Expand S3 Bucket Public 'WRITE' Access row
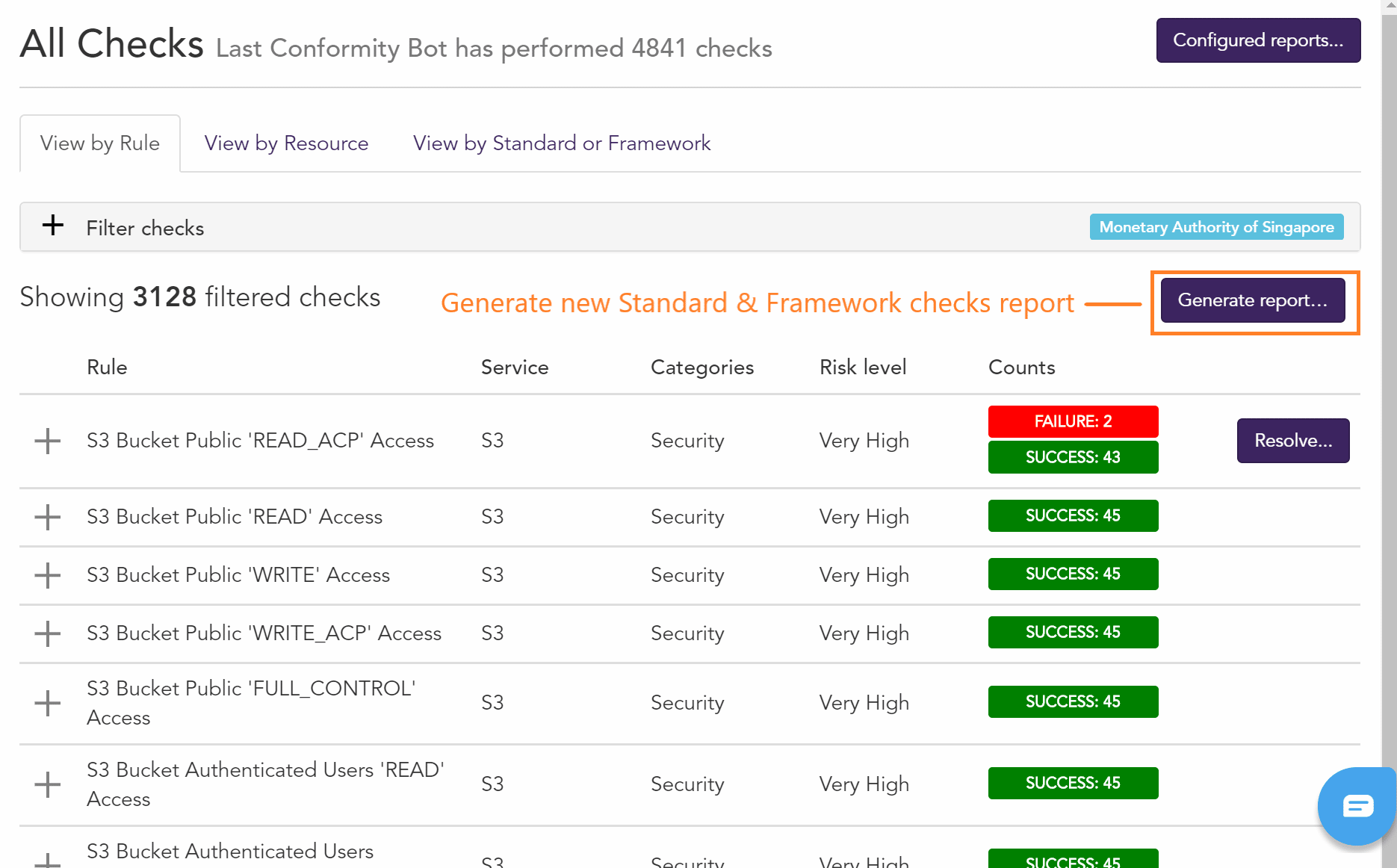Screen dimensions: 1397x868 (48, 575)
